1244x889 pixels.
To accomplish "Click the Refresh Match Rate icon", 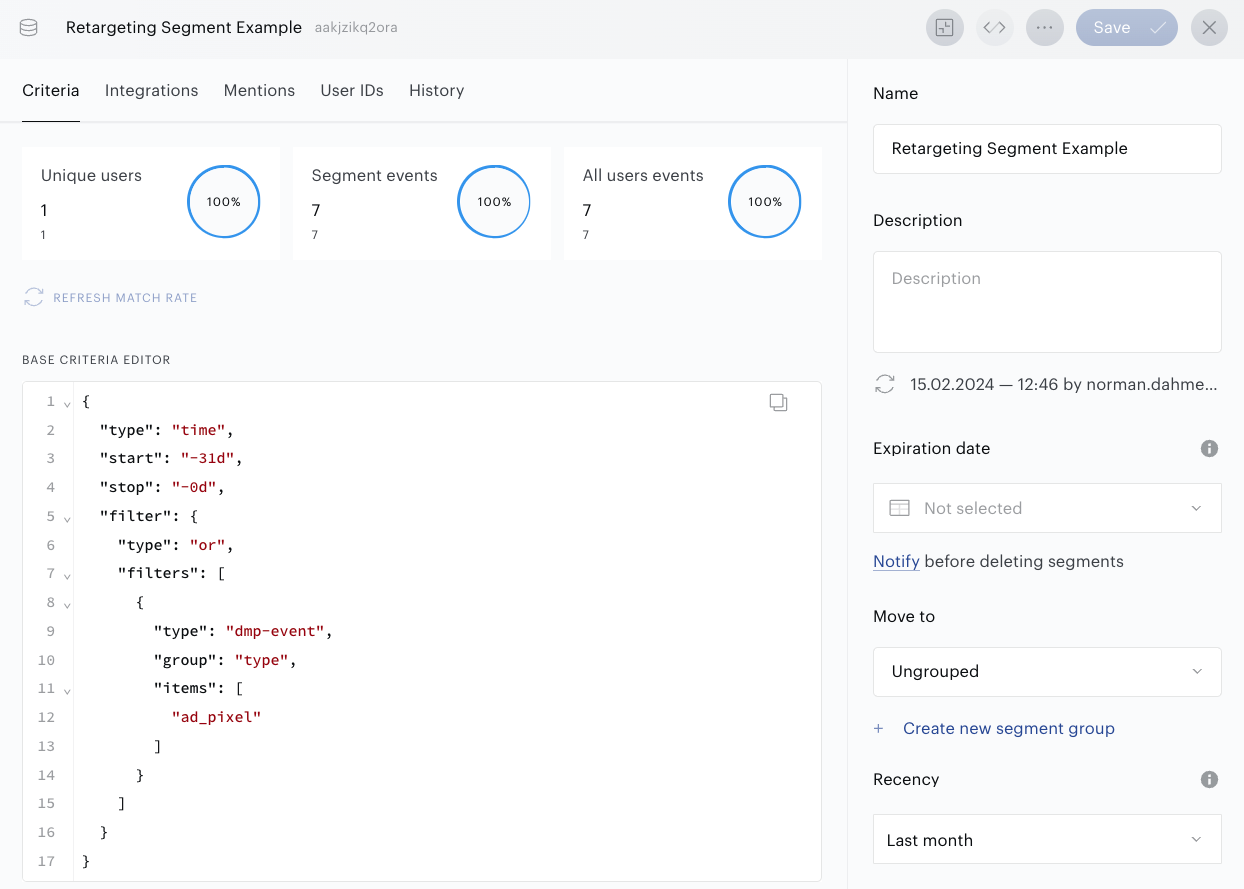I will click(x=34, y=297).
